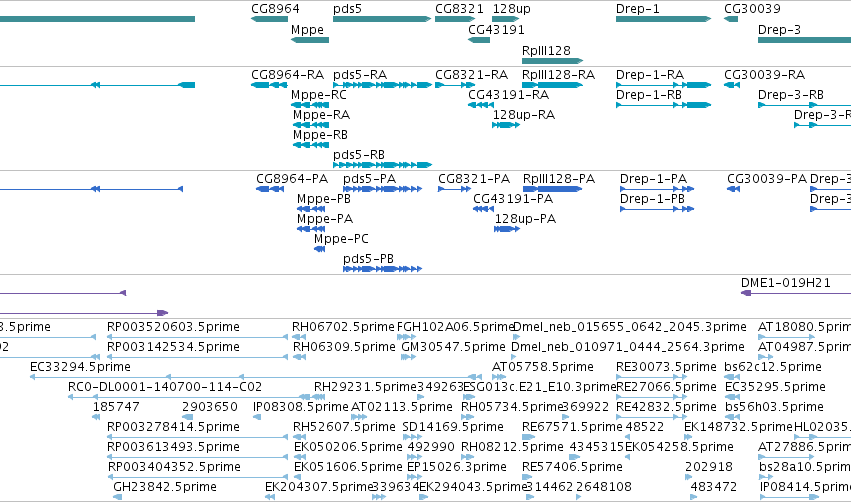Select the pds5-RA transcript label

click(x=360, y=75)
